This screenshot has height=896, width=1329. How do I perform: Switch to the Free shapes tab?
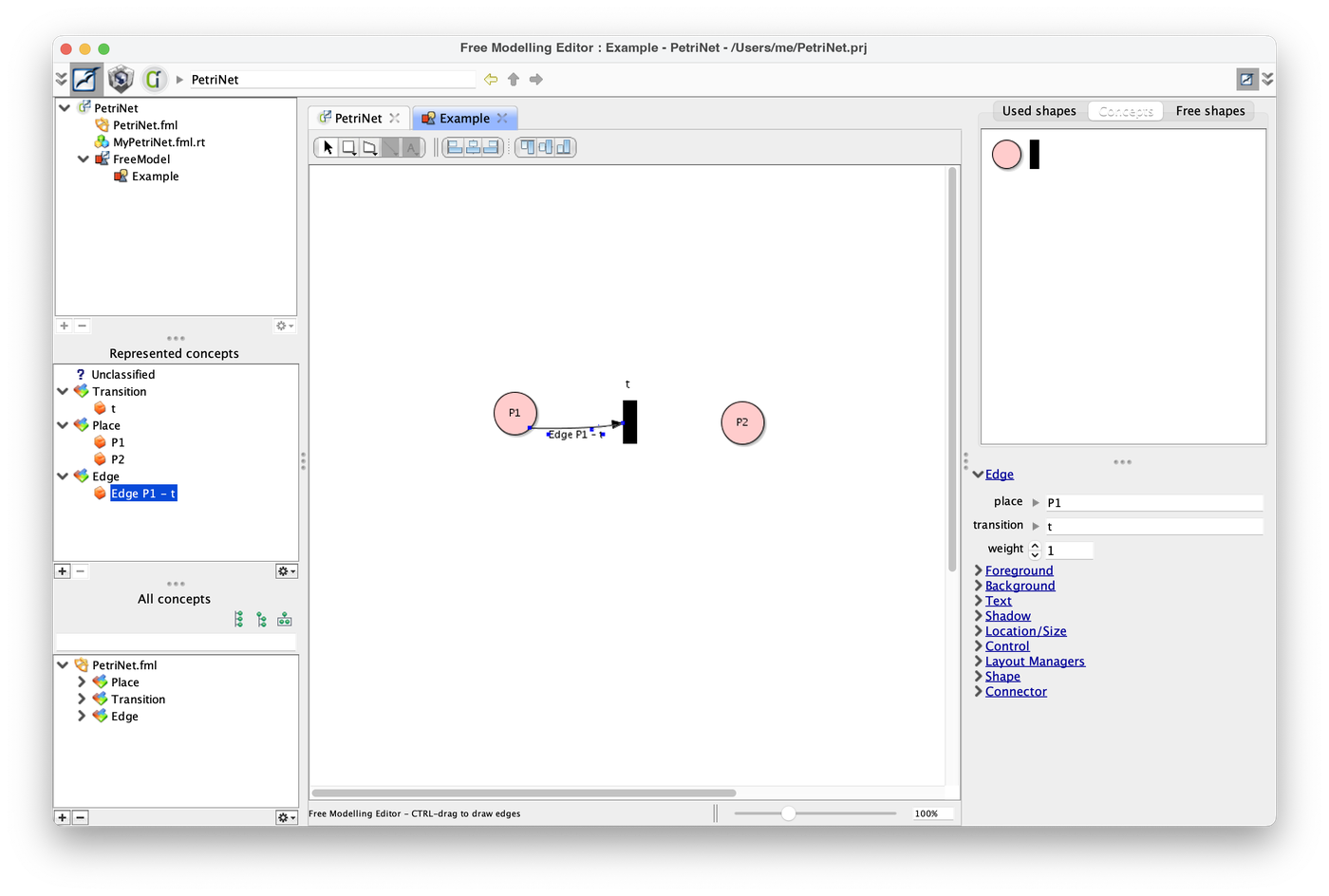click(1210, 111)
